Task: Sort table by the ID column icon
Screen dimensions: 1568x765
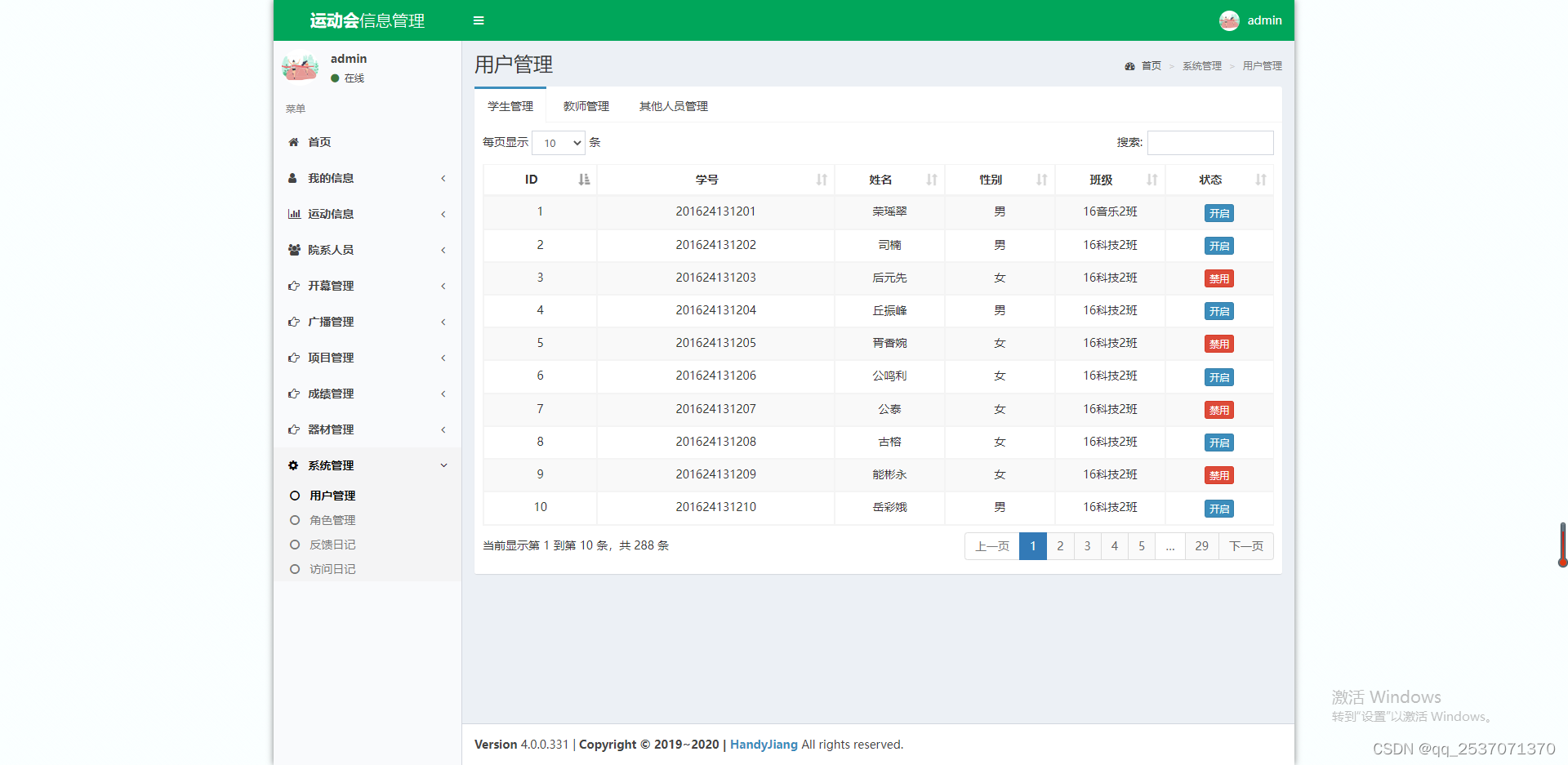Action: click(584, 180)
